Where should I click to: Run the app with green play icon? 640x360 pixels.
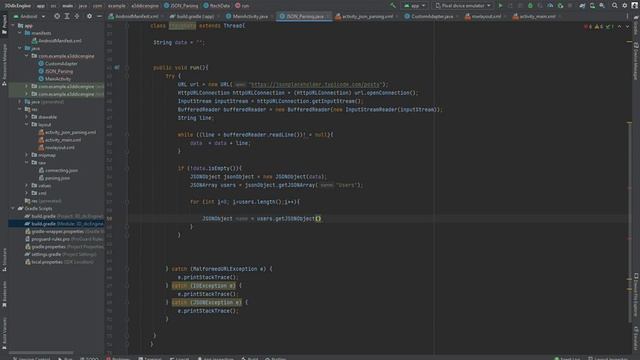point(500,6)
